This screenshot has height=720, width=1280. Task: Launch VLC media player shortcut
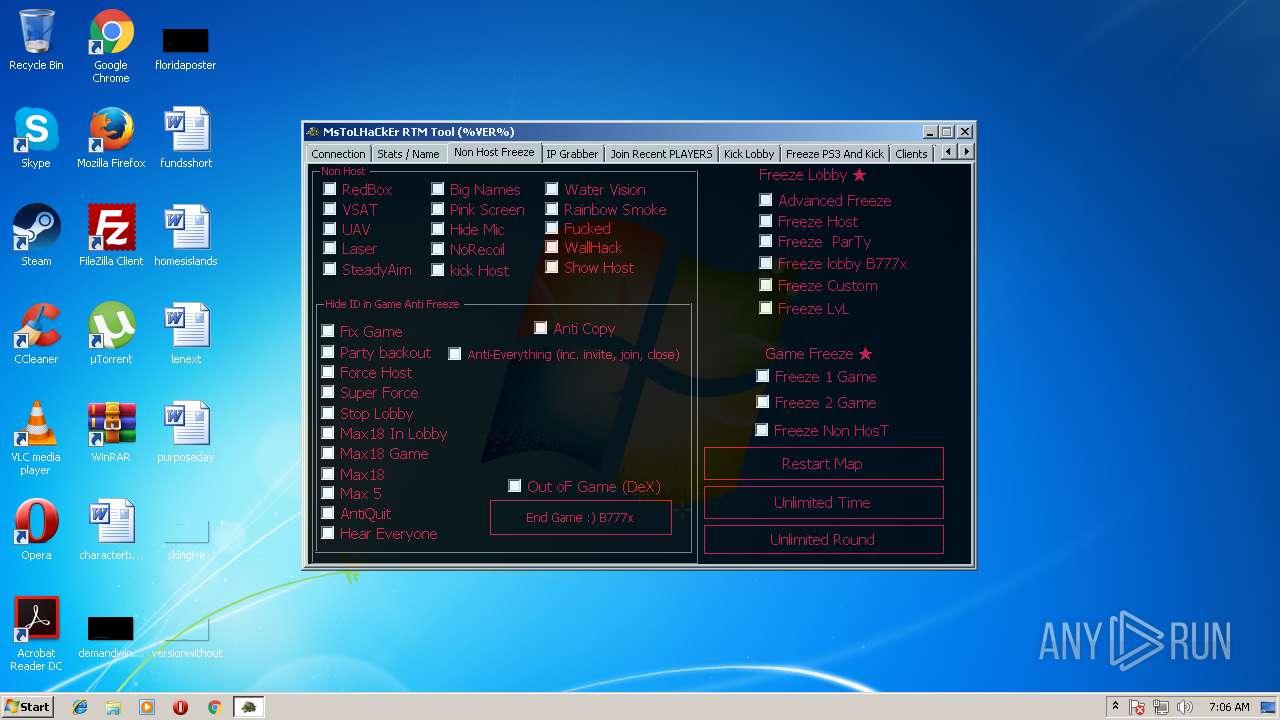[x=36, y=438]
